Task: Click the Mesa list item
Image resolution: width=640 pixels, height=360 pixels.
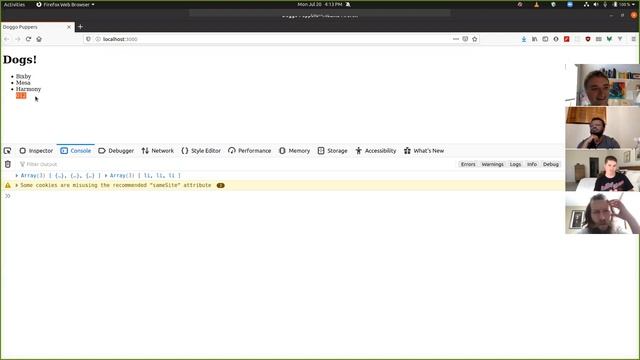Action: pos(23,83)
